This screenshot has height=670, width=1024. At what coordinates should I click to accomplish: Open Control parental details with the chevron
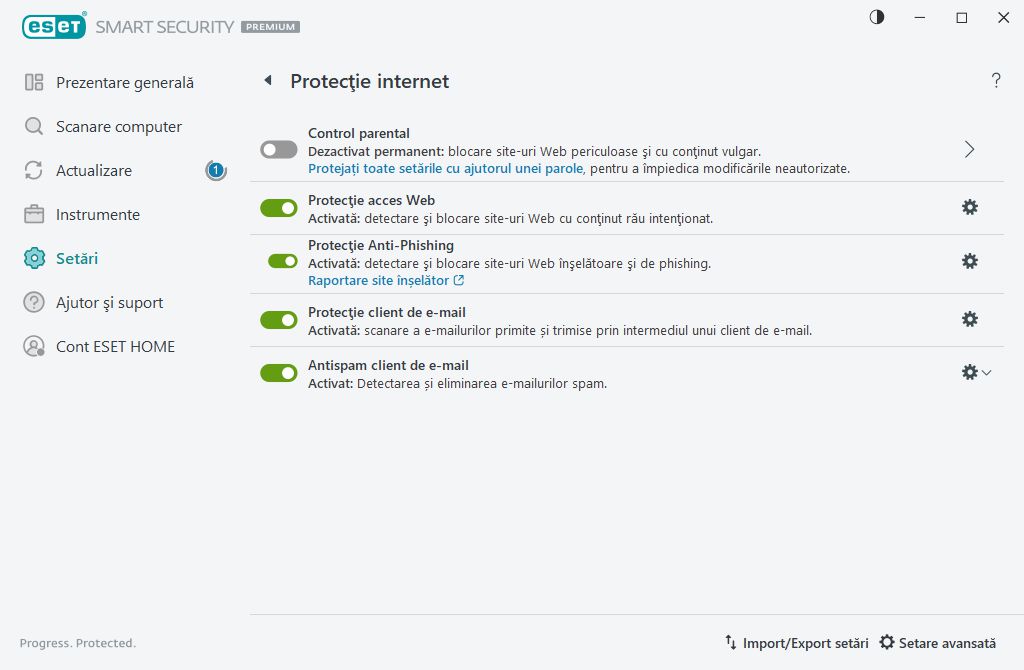[x=968, y=148]
